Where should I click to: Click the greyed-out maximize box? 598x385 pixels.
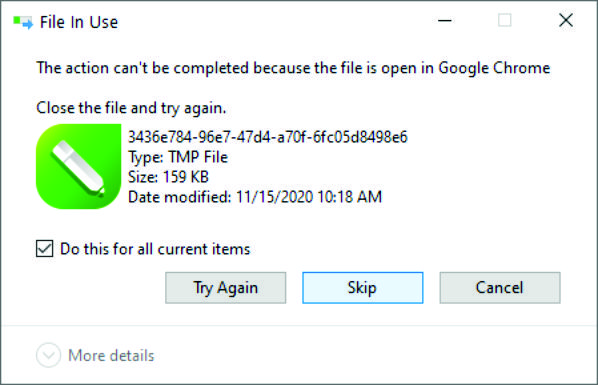(505, 20)
